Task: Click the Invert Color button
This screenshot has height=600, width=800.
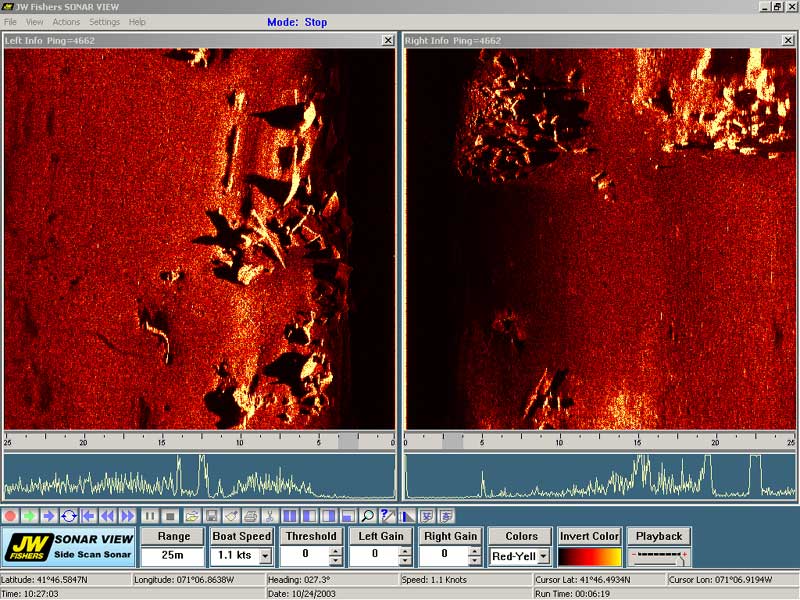Action: [x=589, y=536]
